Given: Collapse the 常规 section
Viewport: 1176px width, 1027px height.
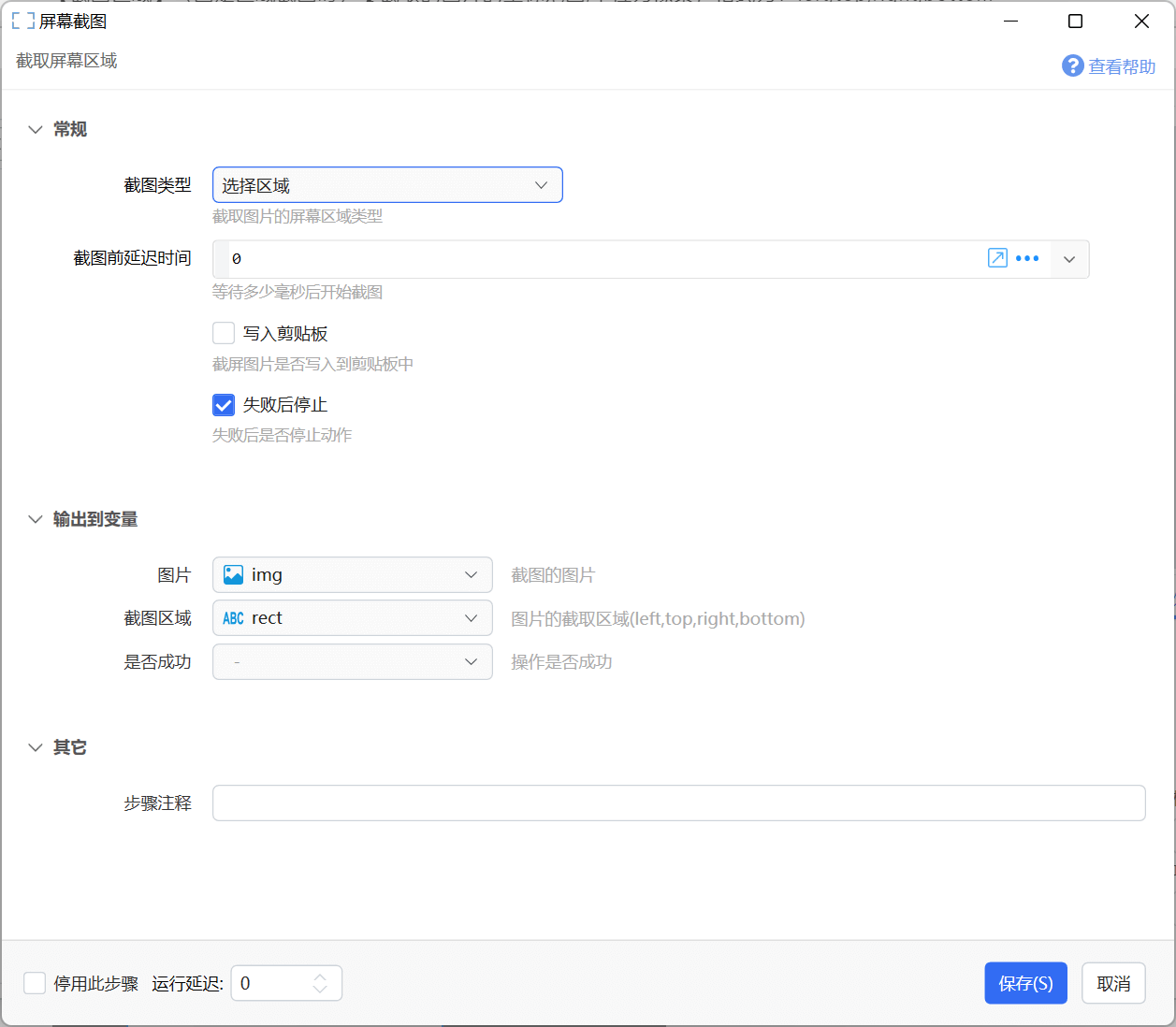Looking at the screenshot, I should click(36, 129).
